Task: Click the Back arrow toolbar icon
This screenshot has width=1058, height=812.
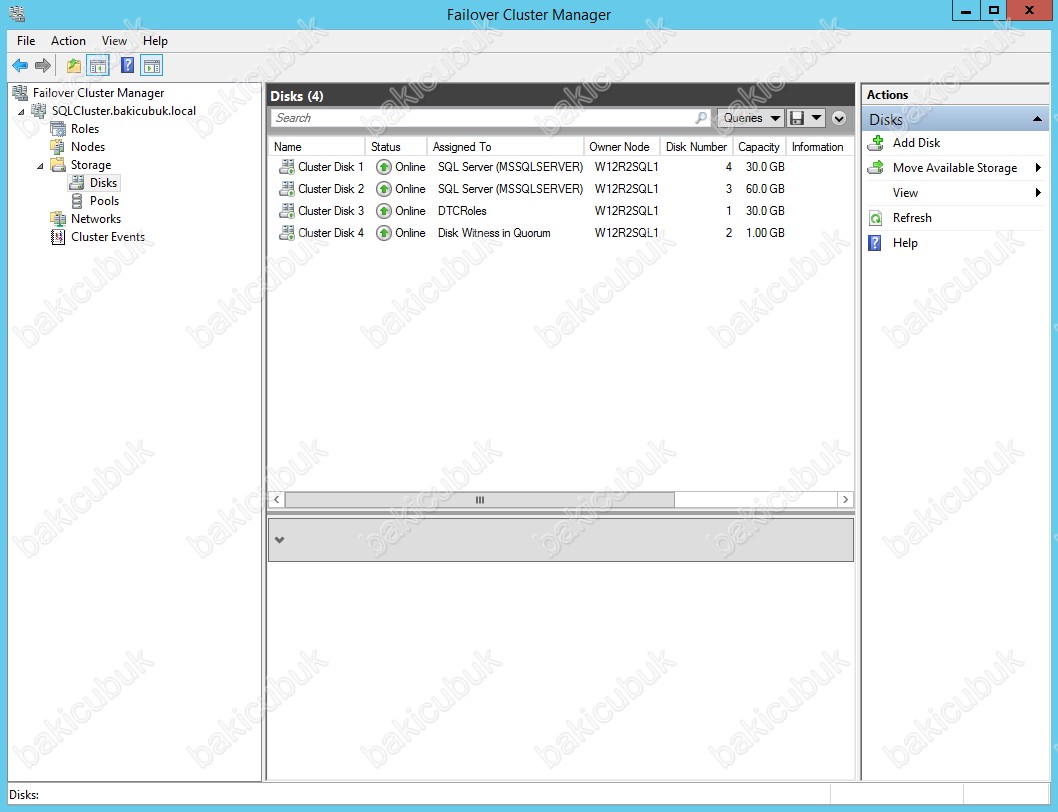Action: [20, 65]
